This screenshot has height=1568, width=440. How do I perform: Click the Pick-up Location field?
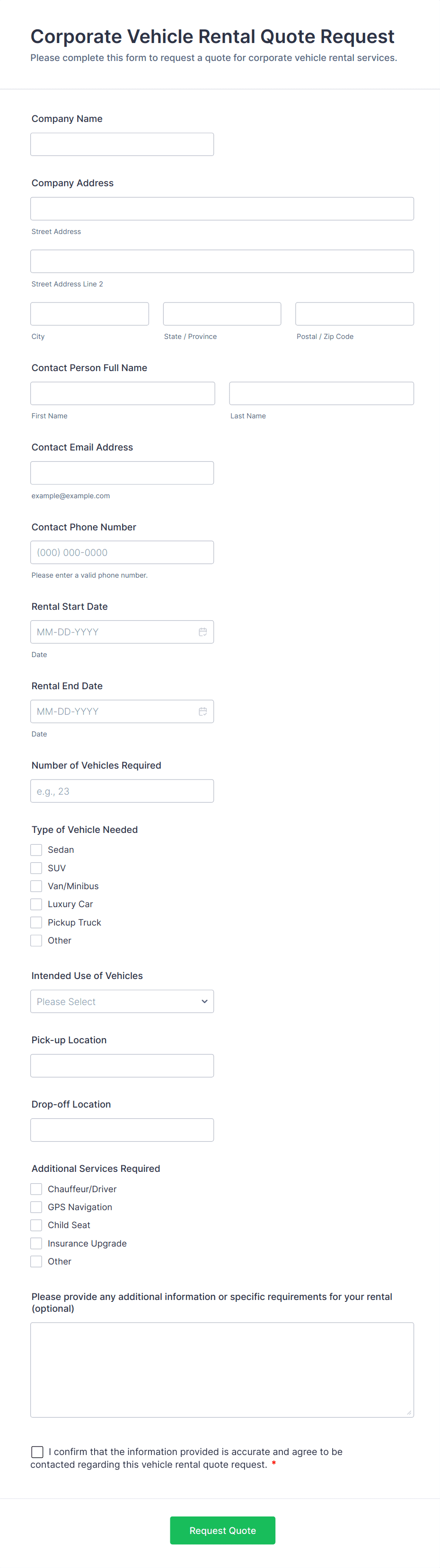[122, 1066]
